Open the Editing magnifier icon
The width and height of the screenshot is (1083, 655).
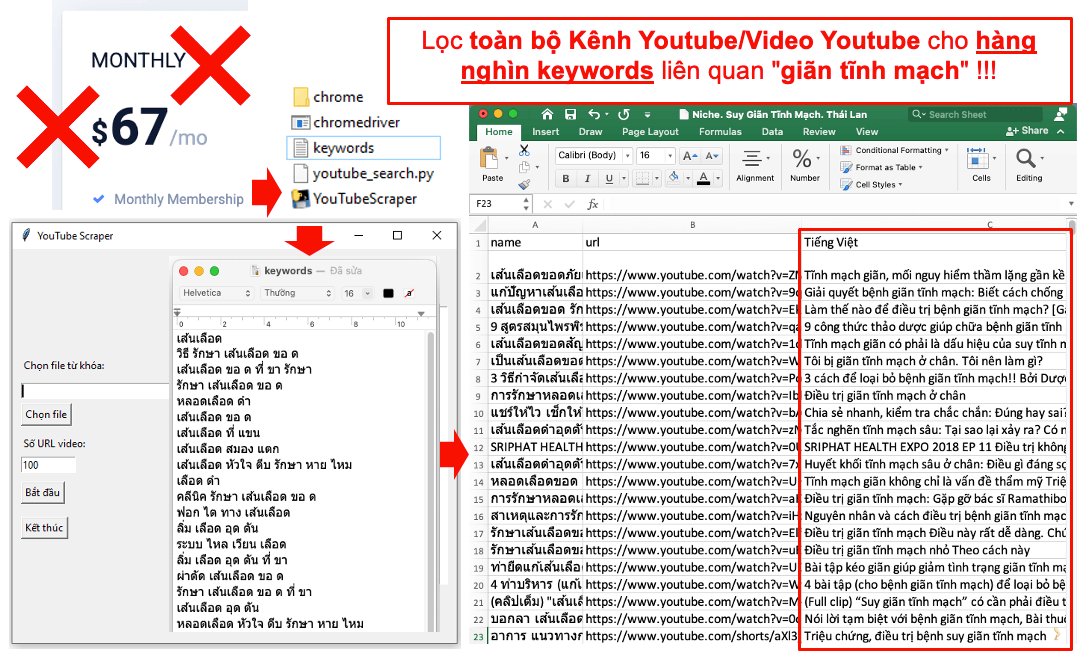[x=1026, y=159]
